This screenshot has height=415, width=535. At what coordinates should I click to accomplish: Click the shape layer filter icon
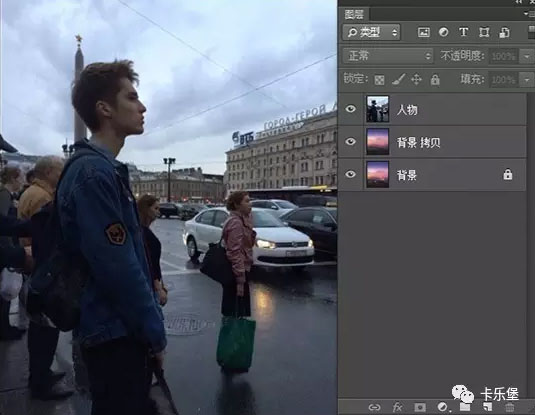pos(484,32)
